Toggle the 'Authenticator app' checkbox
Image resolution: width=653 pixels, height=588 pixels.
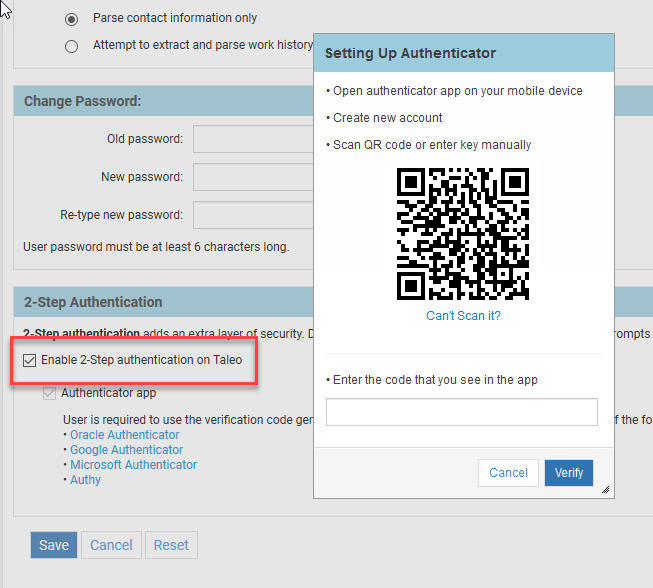(x=49, y=393)
